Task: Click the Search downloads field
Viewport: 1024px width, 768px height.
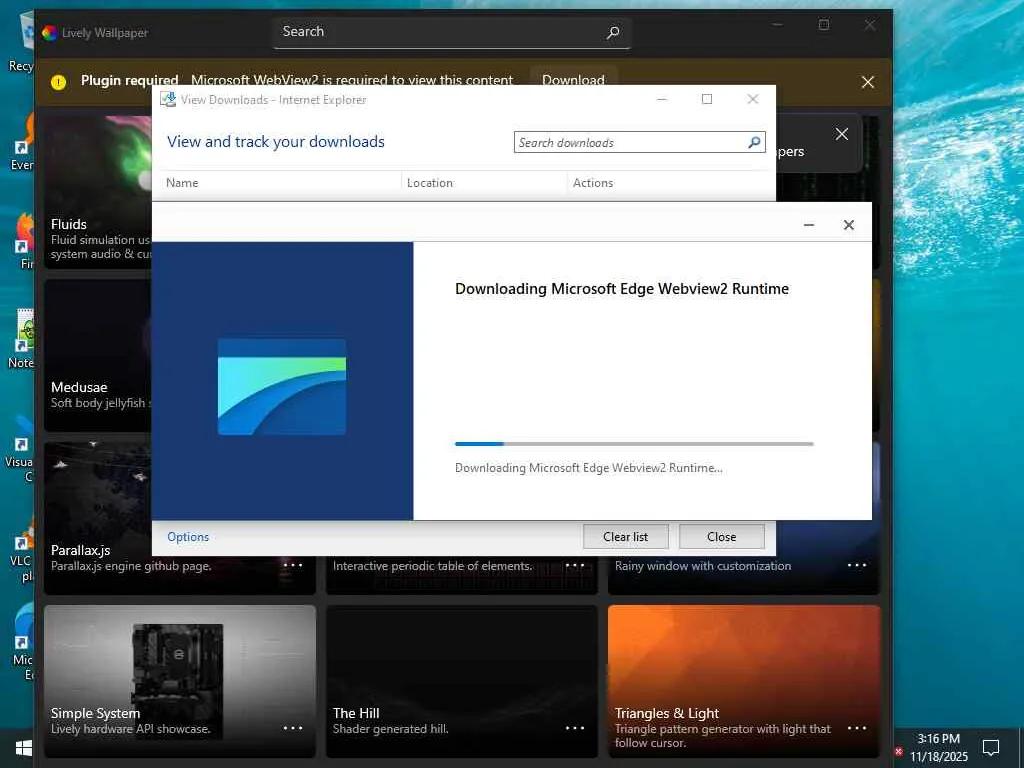Action: pos(639,142)
